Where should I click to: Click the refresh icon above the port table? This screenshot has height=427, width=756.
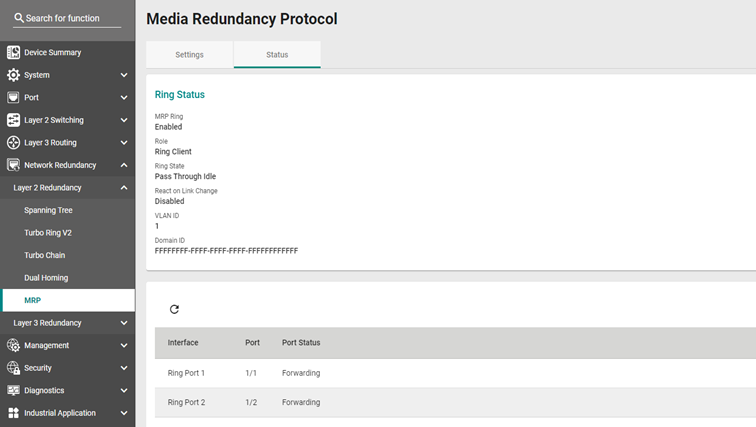tap(174, 309)
